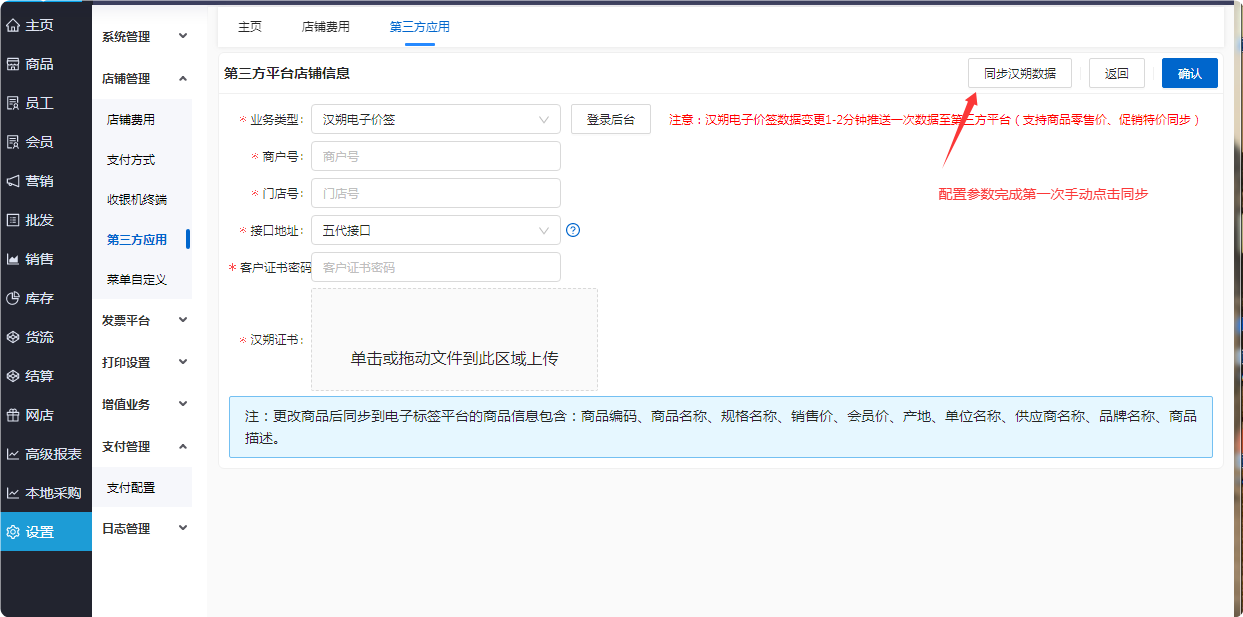Select the 会员 member icon
Image resolution: width=1243 pixels, height=617 pixels.
coord(13,142)
